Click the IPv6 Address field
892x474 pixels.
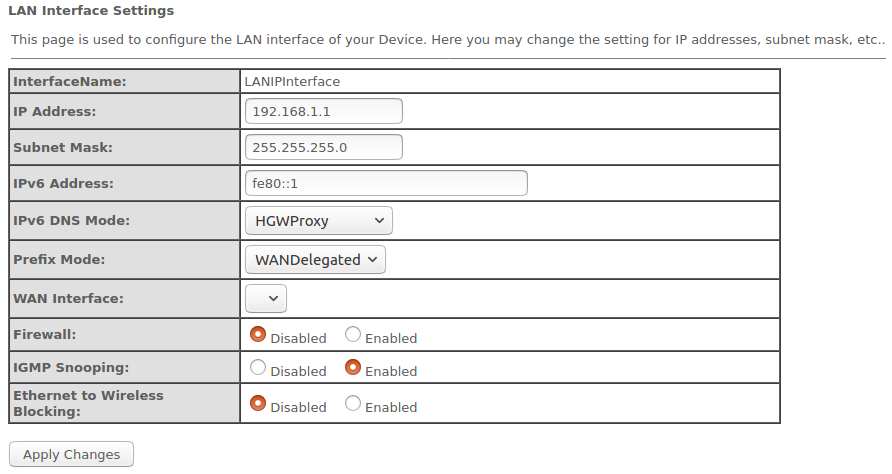(385, 184)
